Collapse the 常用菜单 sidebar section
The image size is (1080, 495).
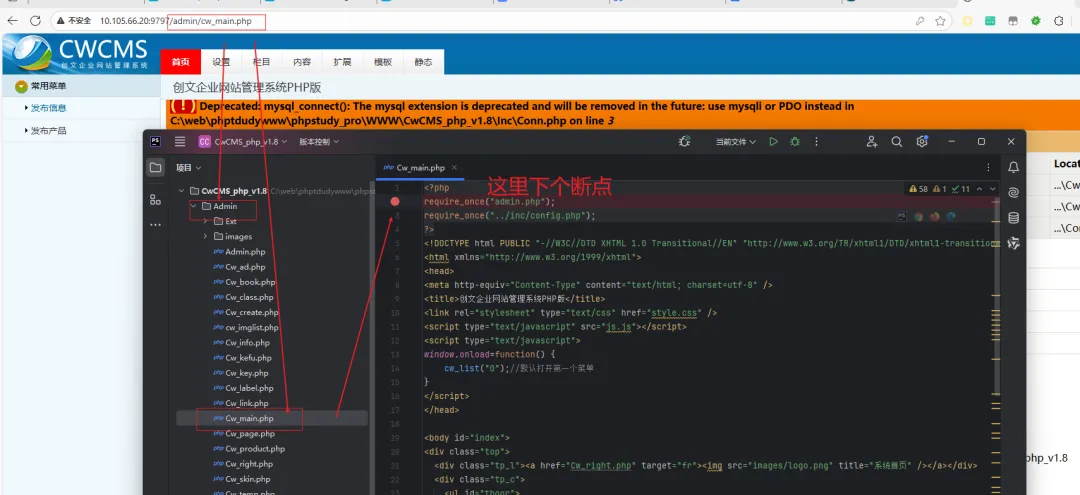(21, 87)
